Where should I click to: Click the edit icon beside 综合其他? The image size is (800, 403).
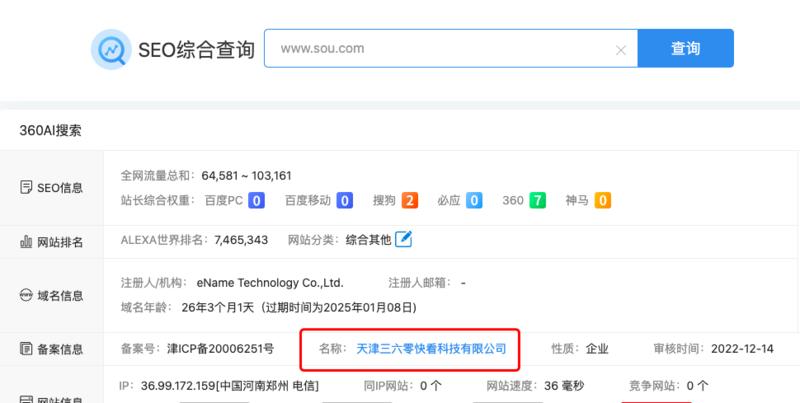coord(404,239)
